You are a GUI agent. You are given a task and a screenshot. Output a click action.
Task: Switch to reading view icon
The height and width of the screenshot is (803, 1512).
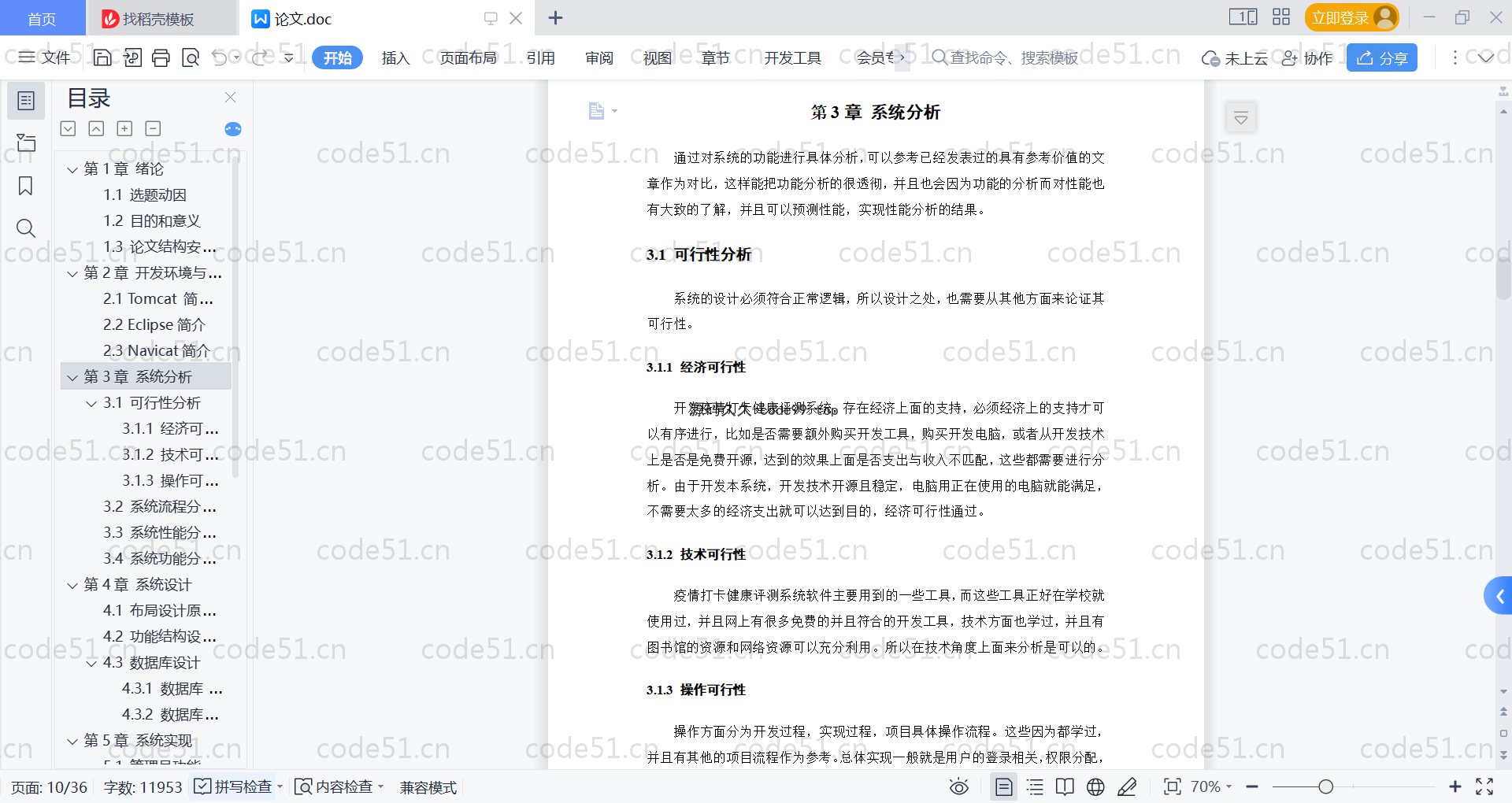(x=1065, y=786)
